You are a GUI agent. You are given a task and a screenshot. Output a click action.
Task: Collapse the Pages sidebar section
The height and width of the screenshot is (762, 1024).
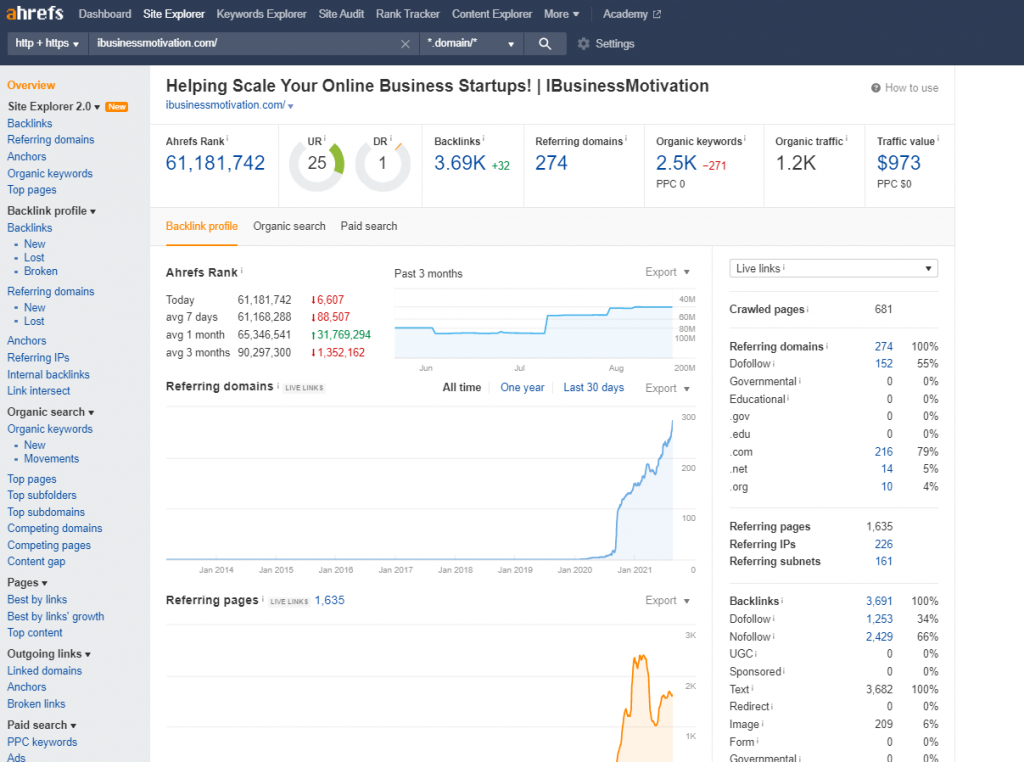click(x=27, y=582)
